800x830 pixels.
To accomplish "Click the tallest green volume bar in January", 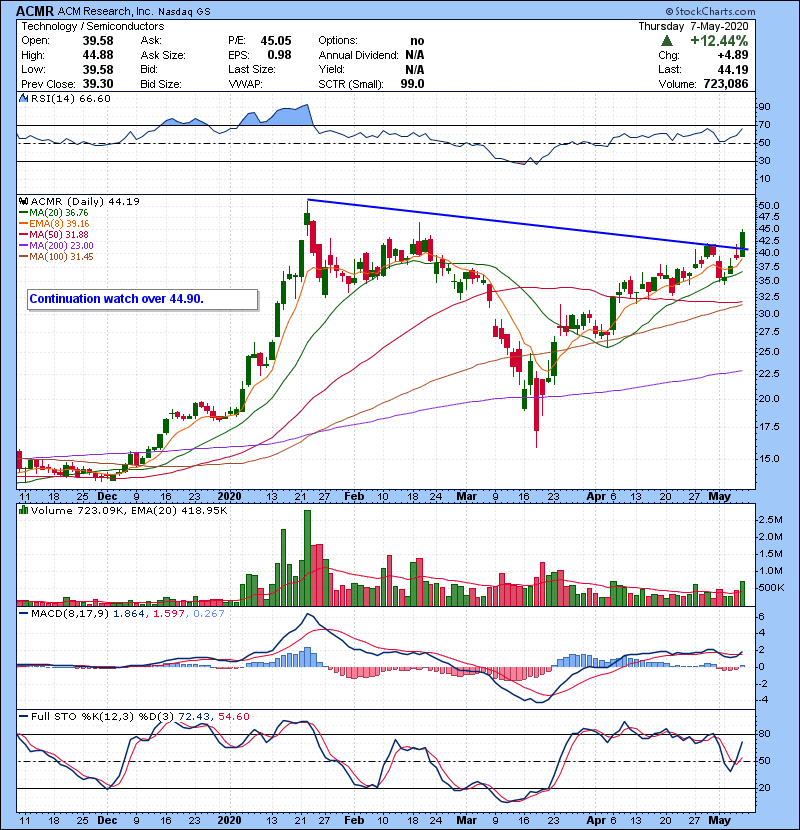I will point(307,558).
